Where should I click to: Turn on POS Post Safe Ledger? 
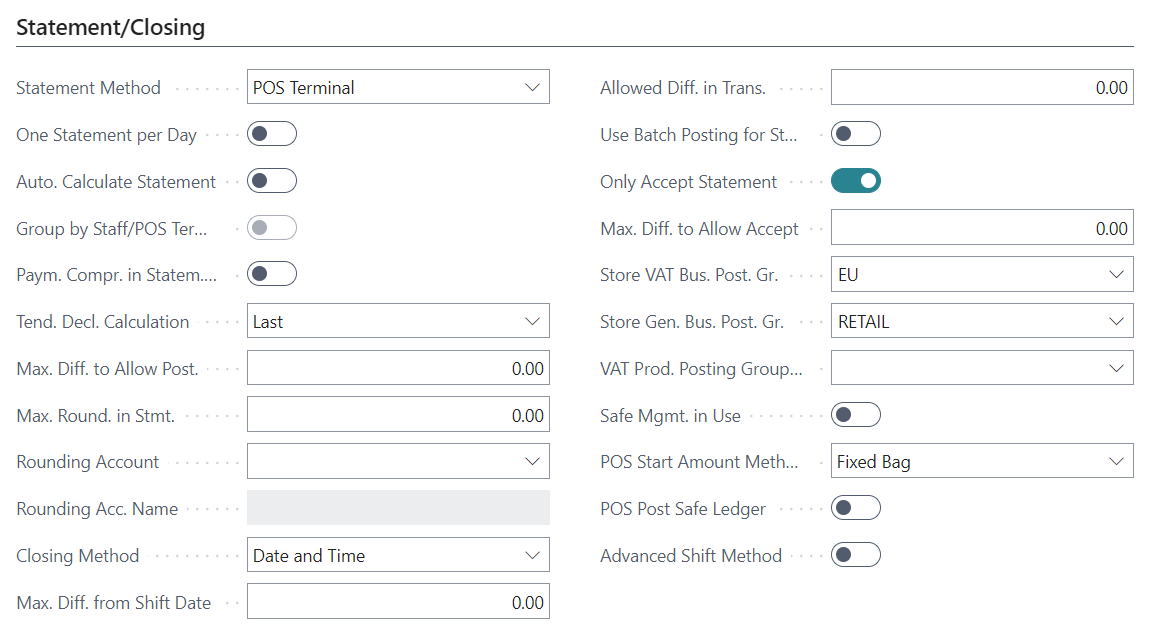(856, 508)
